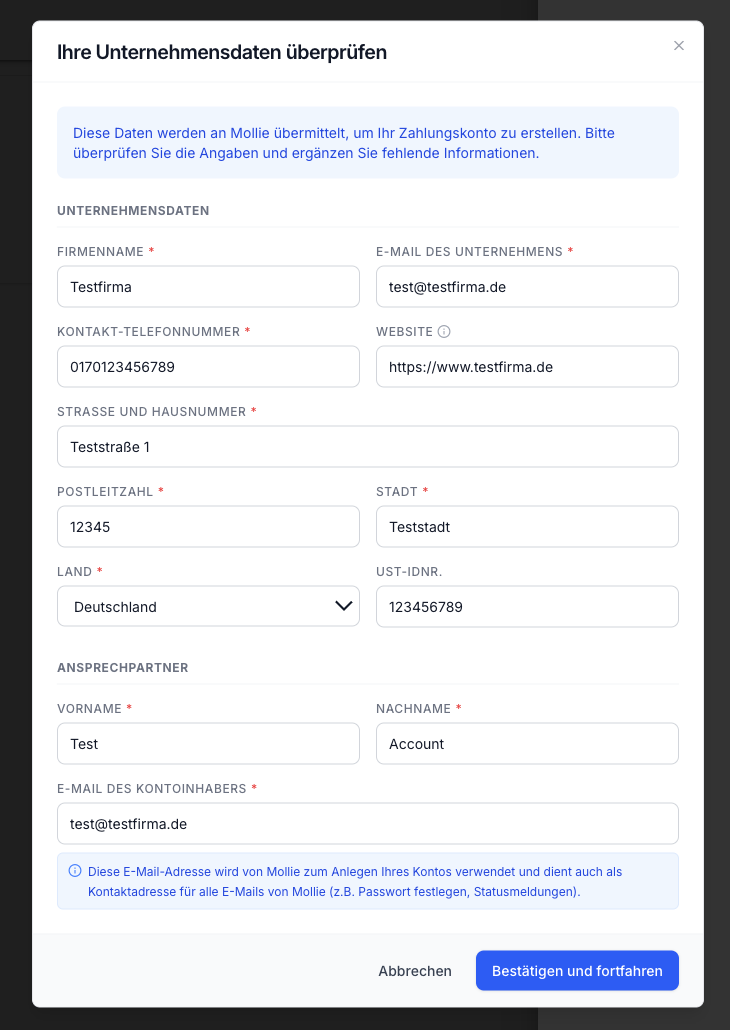Expand the Land dropdown arrow

(x=344, y=606)
